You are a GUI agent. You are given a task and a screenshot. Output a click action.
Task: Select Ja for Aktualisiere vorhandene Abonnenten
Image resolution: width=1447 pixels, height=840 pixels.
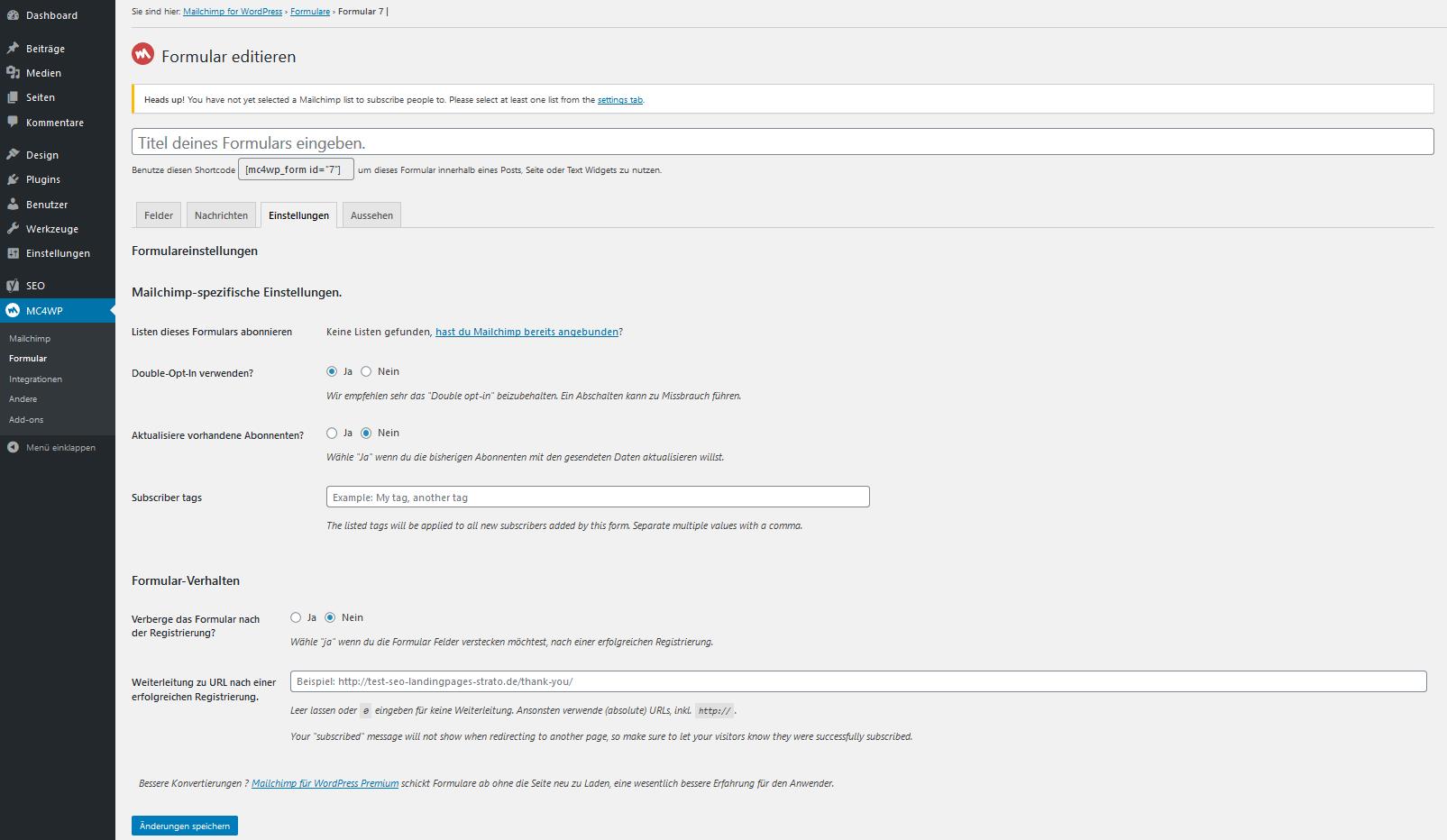point(332,434)
